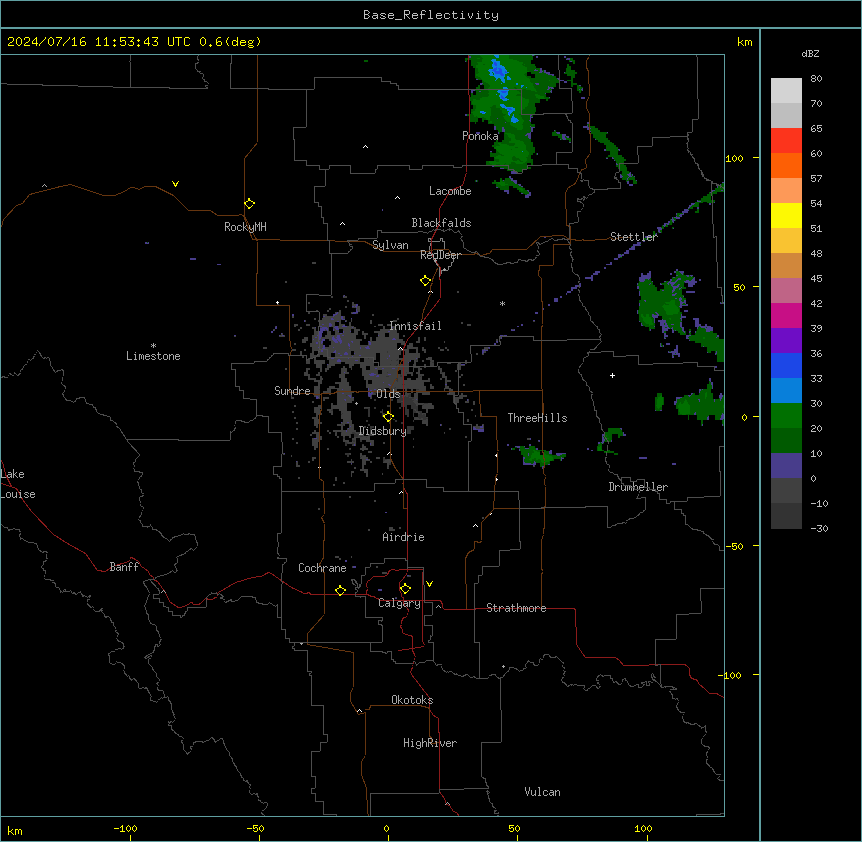
Task: Select the yellow diamond marker above Didsbury
Action: pyautogui.click(x=389, y=417)
